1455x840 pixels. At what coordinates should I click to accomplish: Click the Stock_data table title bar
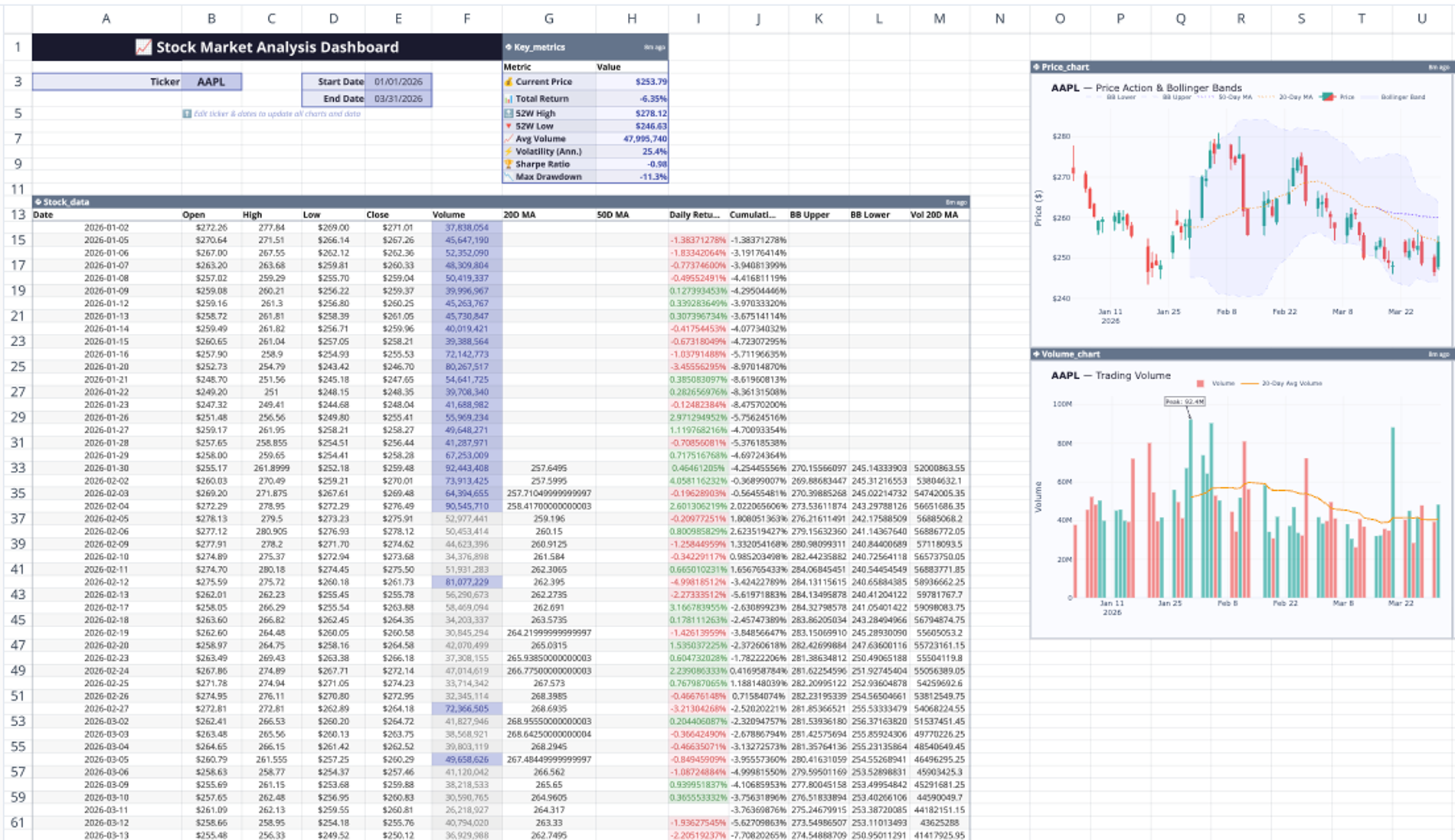click(501, 202)
